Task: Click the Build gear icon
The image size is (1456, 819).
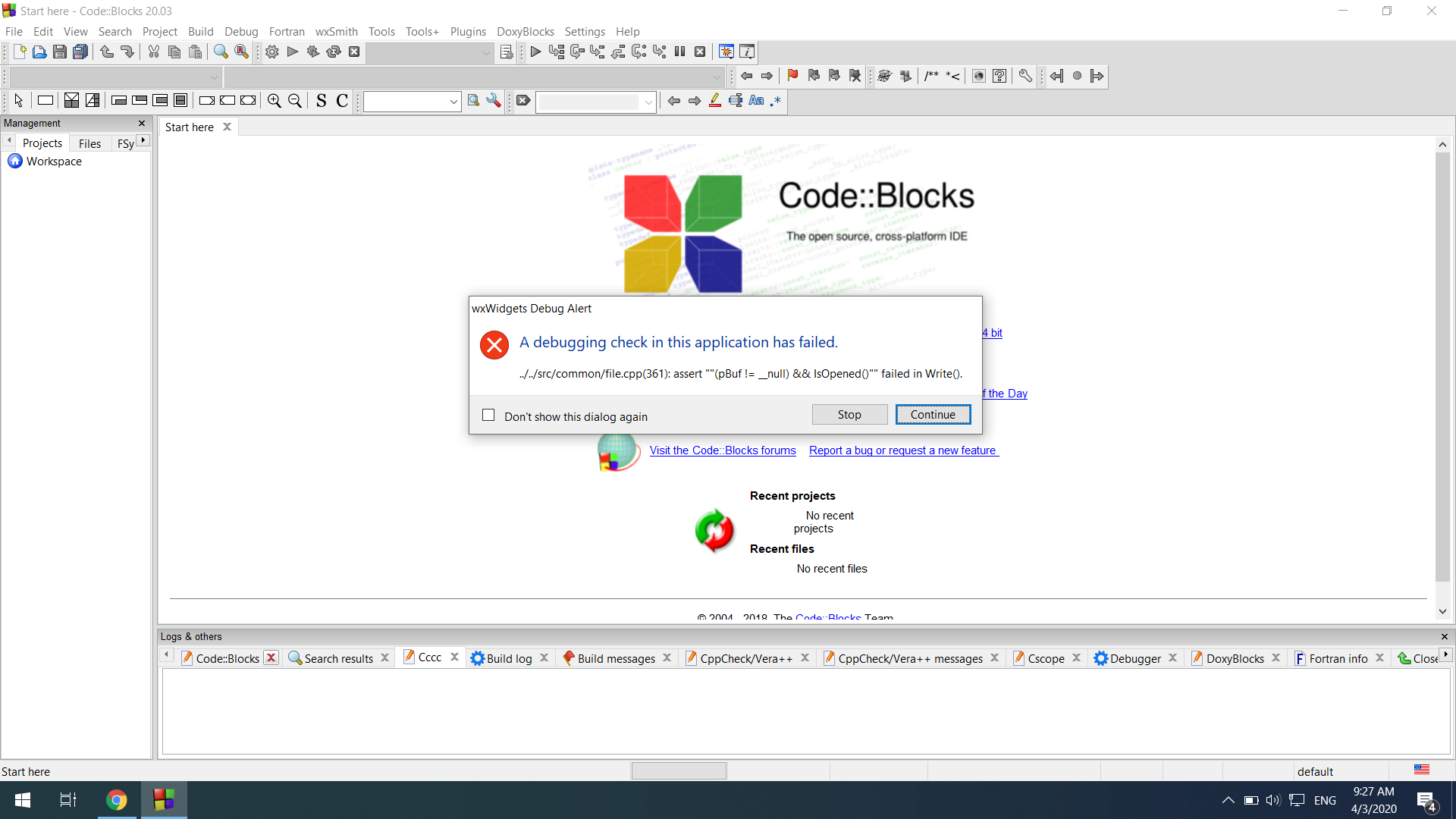Action: pos(271,52)
